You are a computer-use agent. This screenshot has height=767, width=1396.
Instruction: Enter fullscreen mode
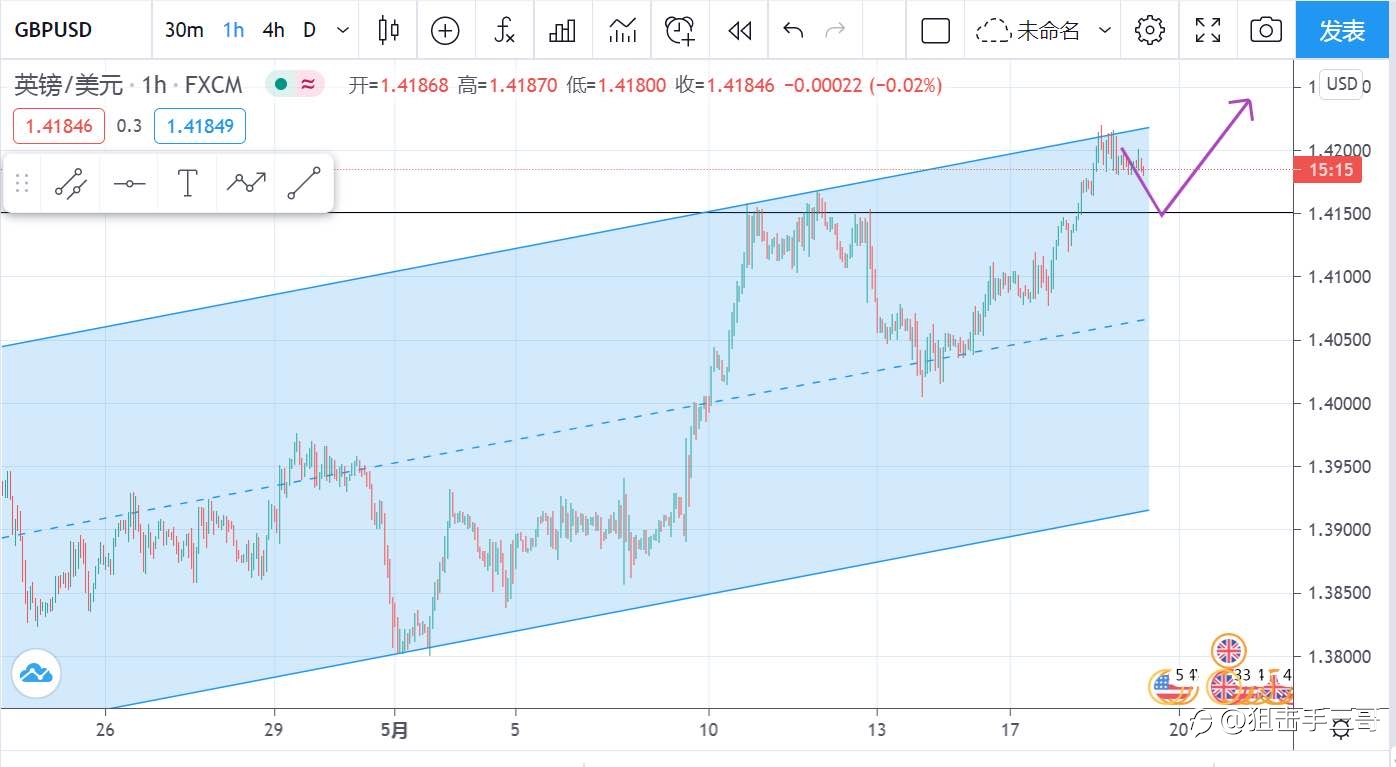(1208, 30)
